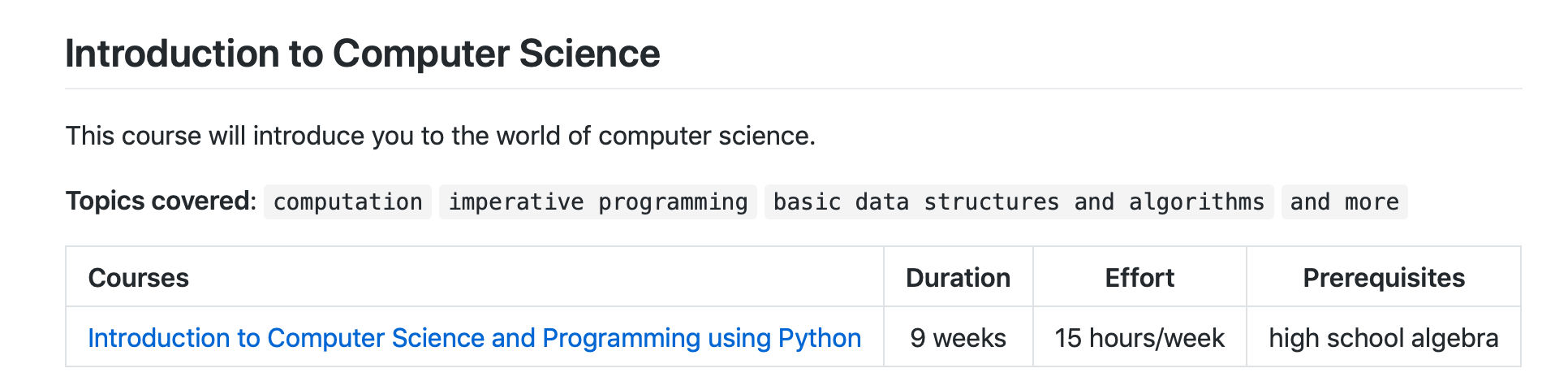Click the word 'algorithms' in the topic tag
Image resolution: width=1568 pixels, height=390 pixels.
(1196, 201)
